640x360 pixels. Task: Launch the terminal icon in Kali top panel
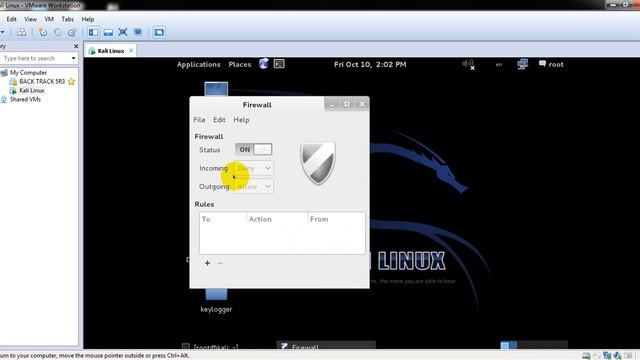(279, 64)
